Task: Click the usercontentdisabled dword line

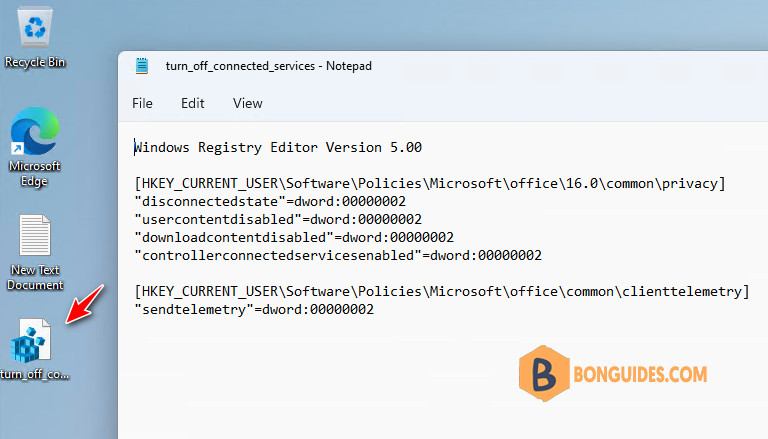Action: (x=278, y=219)
